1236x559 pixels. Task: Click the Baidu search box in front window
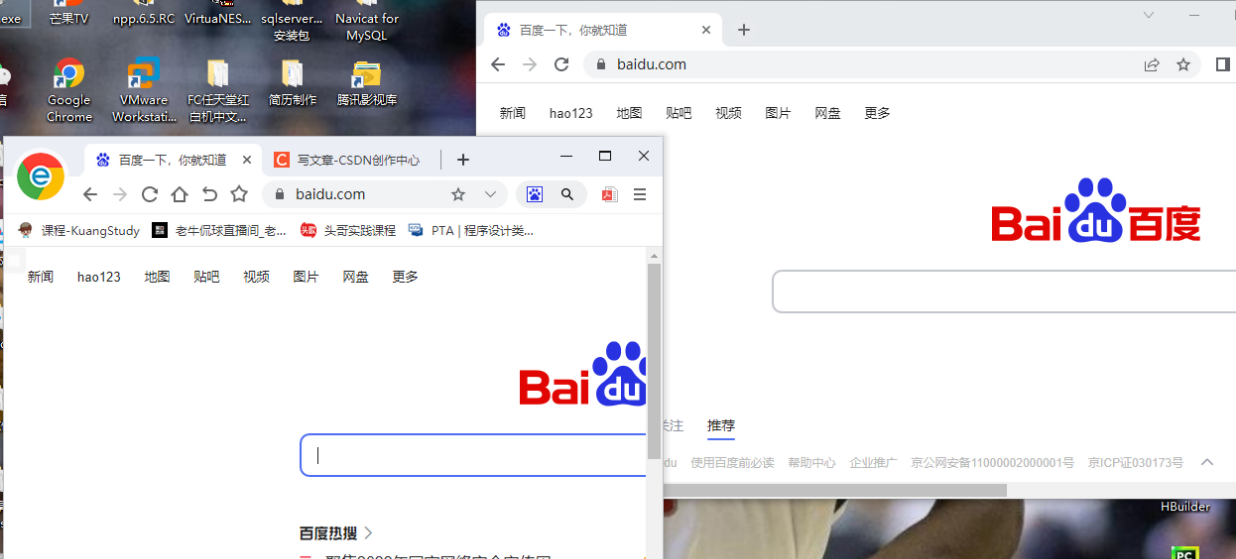click(474, 455)
